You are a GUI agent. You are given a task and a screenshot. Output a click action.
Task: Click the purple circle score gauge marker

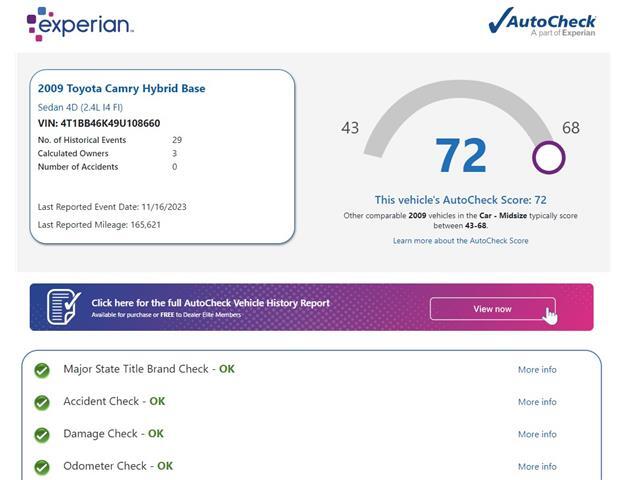549,158
